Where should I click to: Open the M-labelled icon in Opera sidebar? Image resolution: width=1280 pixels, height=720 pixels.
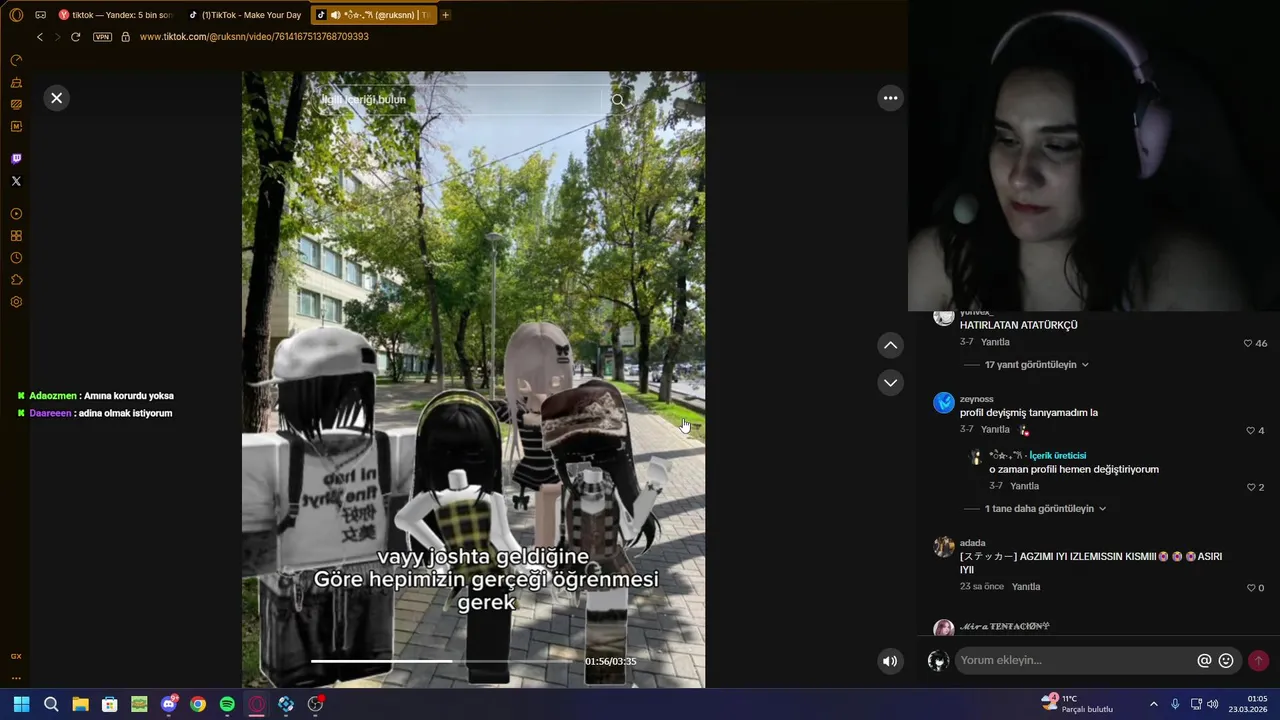click(16, 126)
